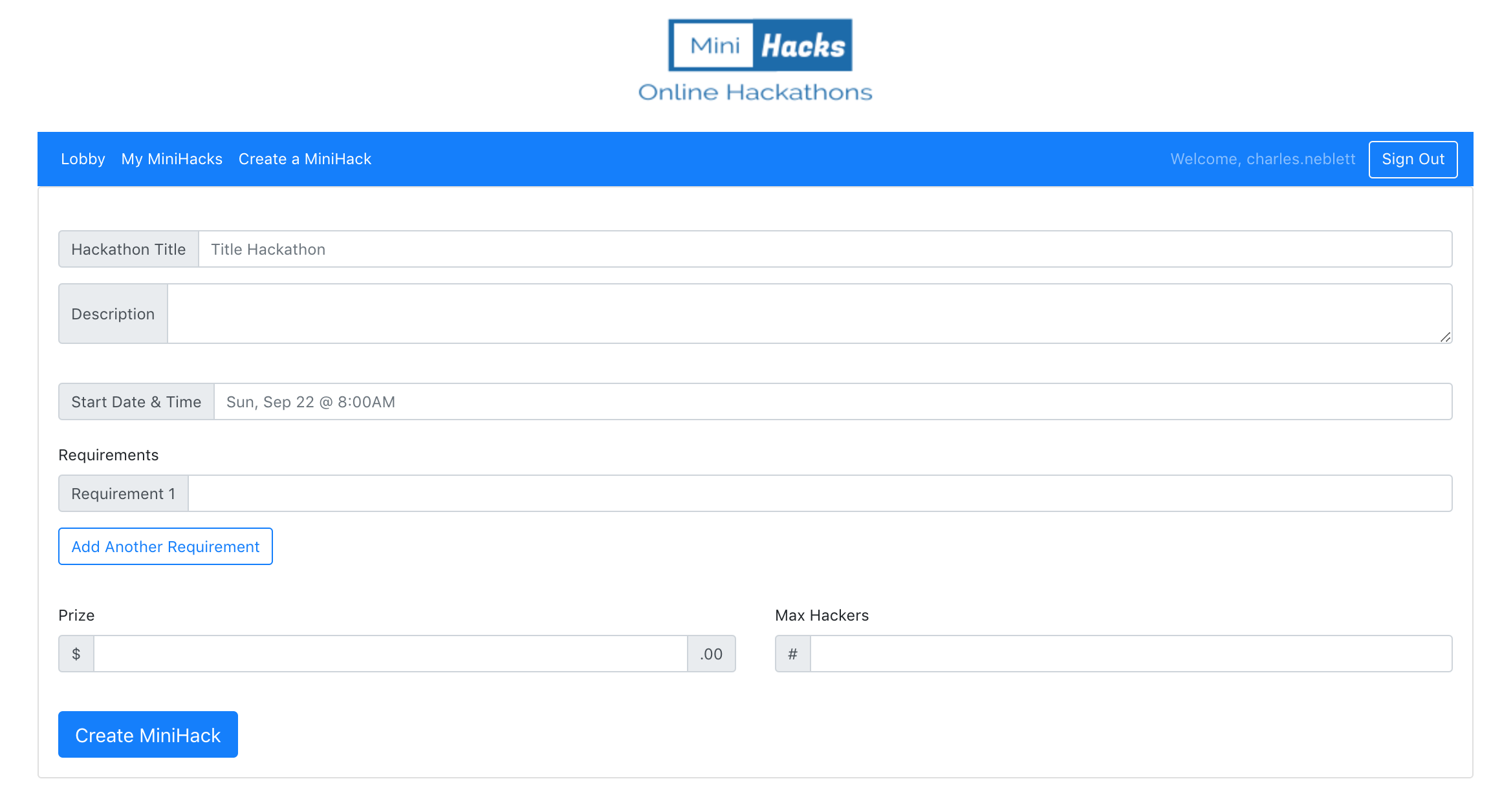Screen dimensions: 1502x812
Task: Click Add Another Requirement button
Action: [165, 546]
